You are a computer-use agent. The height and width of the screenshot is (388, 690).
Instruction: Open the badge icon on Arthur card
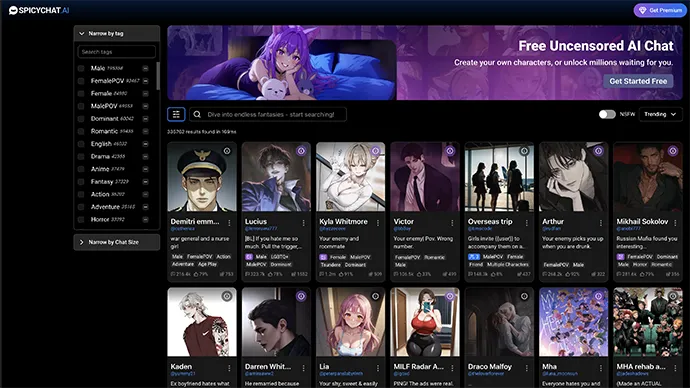point(598,151)
